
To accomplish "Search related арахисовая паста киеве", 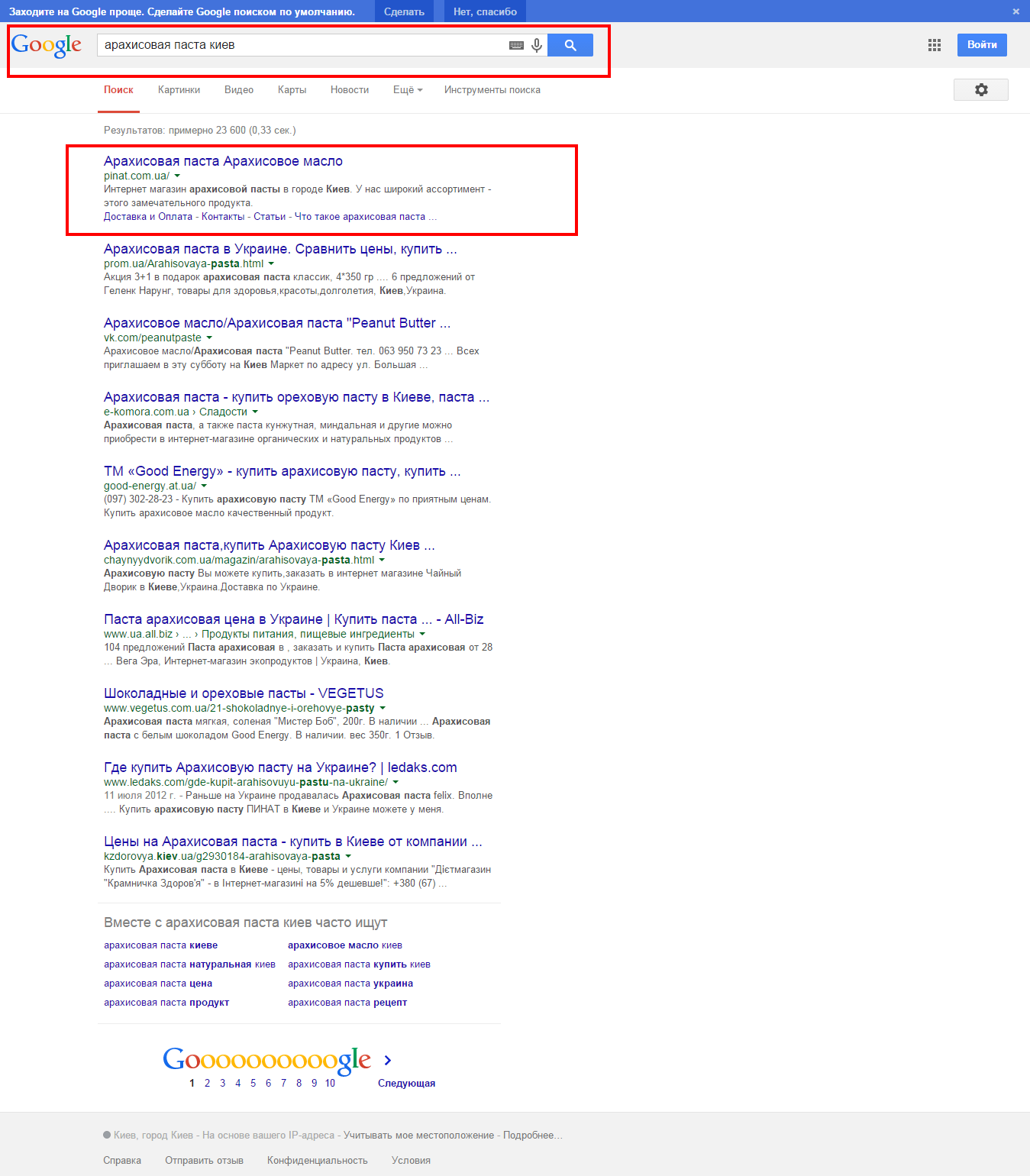I will (160, 945).
